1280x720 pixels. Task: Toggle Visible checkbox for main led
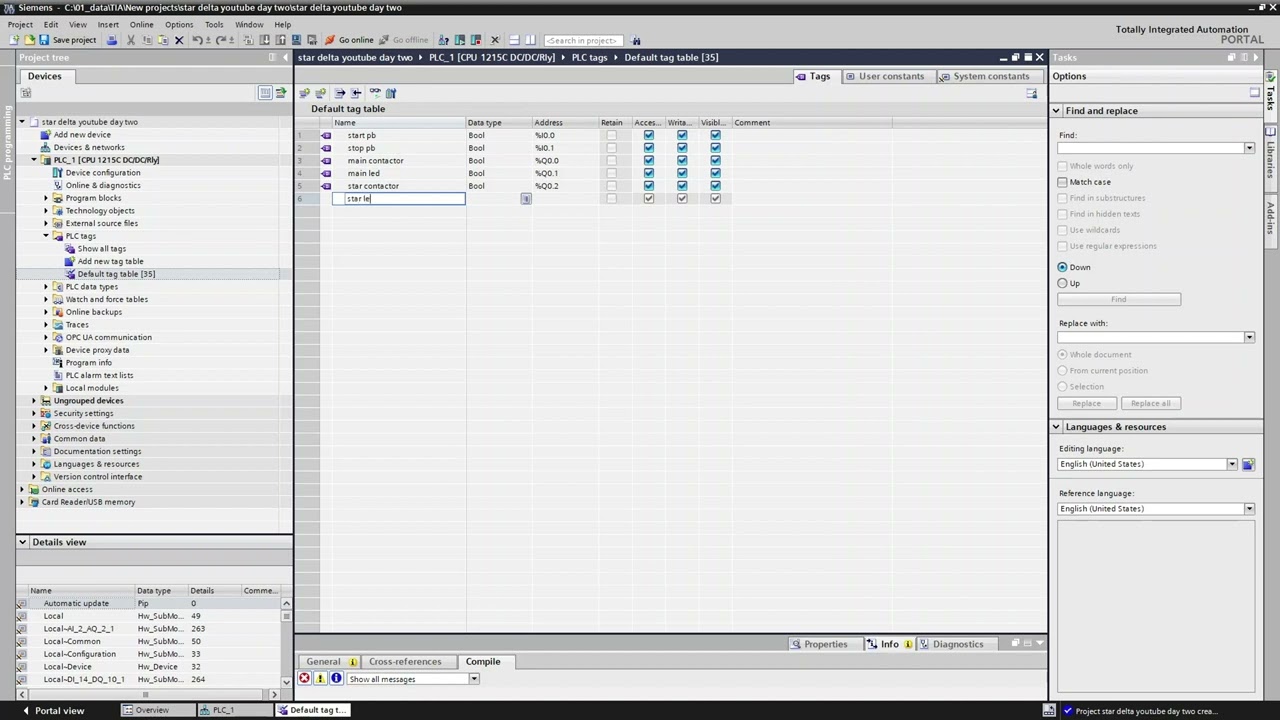715,173
